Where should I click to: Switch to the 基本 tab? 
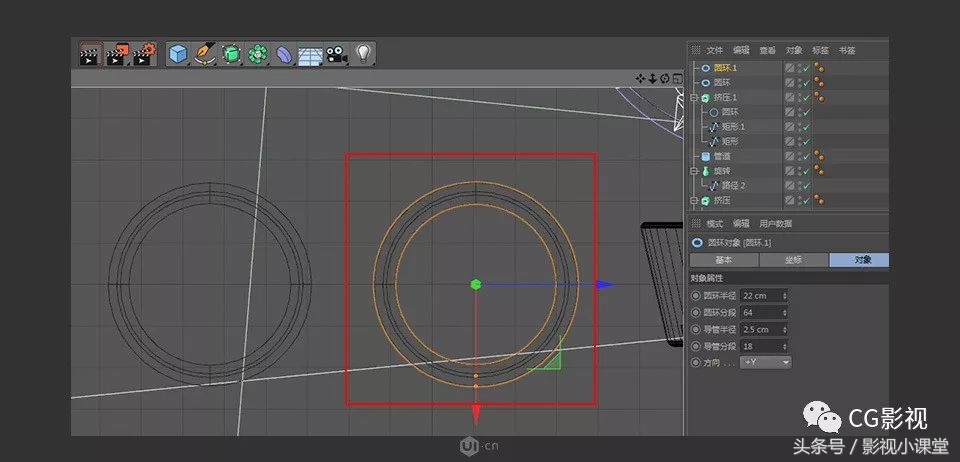coord(724,260)
